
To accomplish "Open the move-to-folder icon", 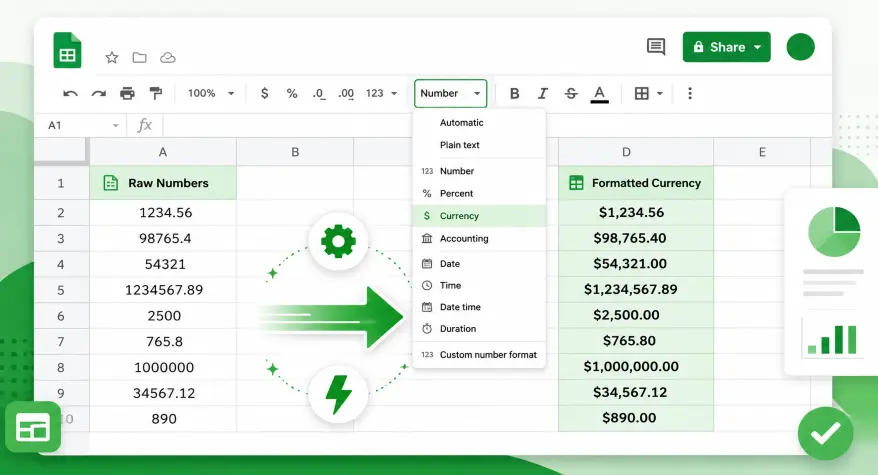I will (x=139, y=57).
